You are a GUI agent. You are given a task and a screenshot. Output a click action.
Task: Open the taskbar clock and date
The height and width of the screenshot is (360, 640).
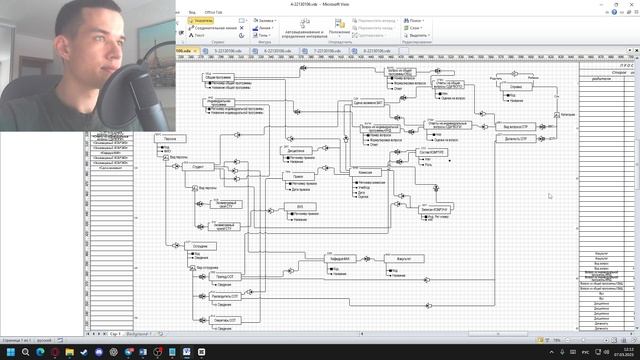pyautogui.click(x=624, y=352)
